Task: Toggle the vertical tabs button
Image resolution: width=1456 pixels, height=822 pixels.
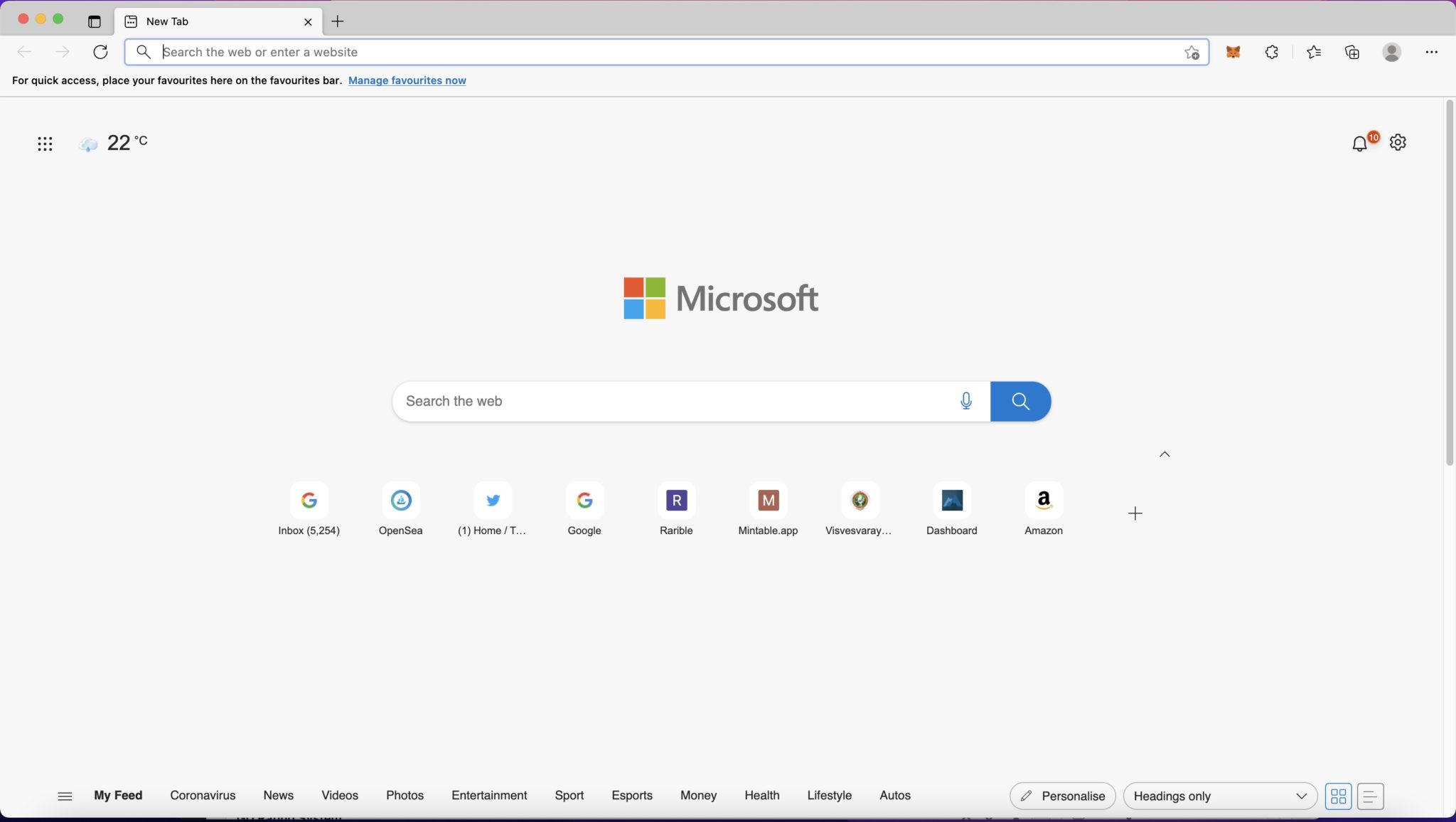Action: click(x=95, y=21)
